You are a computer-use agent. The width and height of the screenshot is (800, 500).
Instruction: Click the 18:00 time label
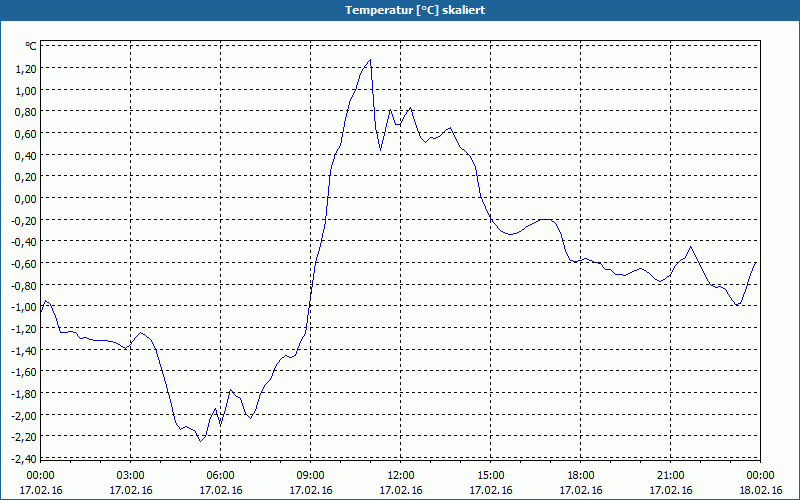point(581,476)
